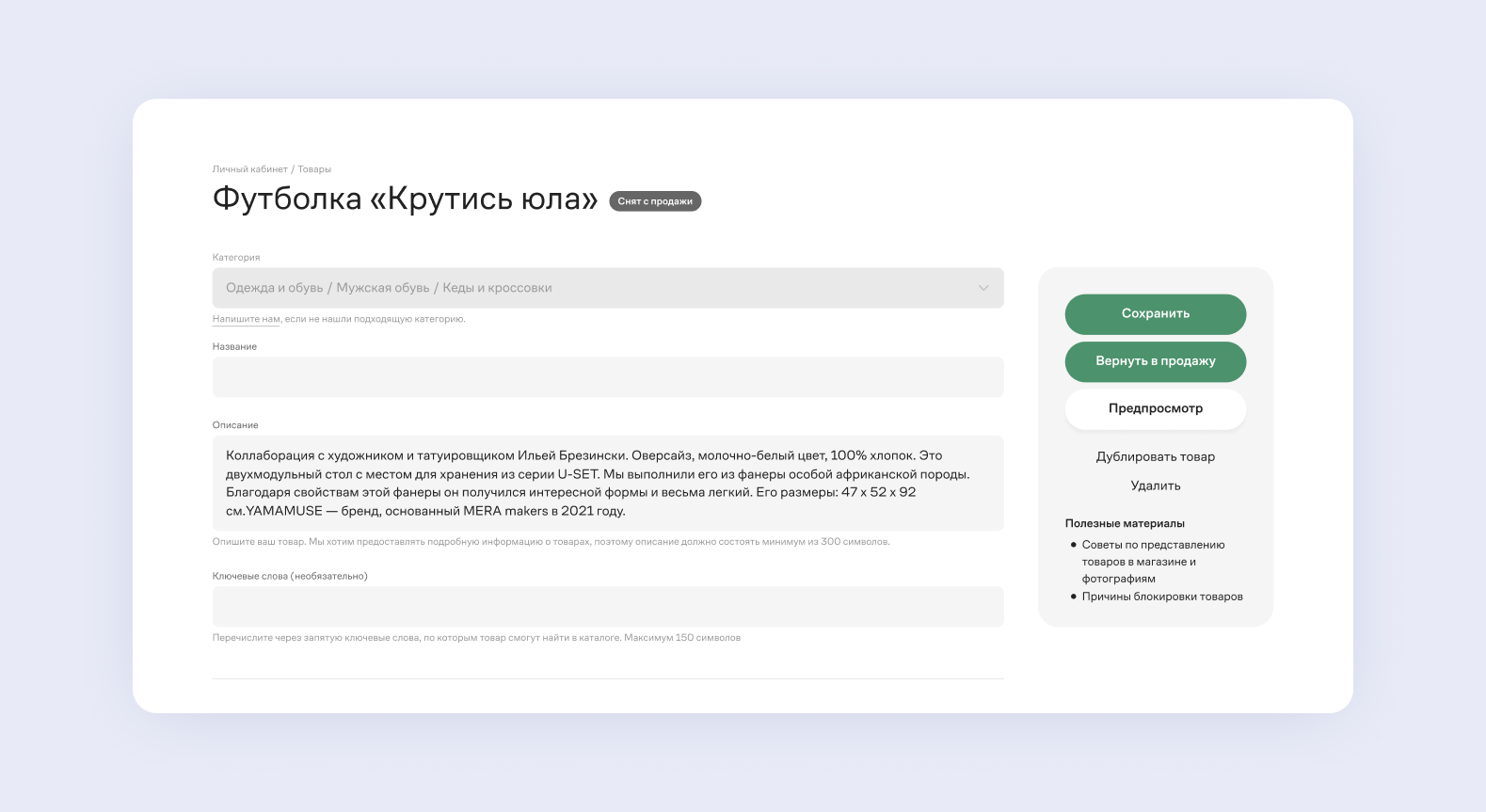Click the «Снят с продажи» status badge

point(655,201)
